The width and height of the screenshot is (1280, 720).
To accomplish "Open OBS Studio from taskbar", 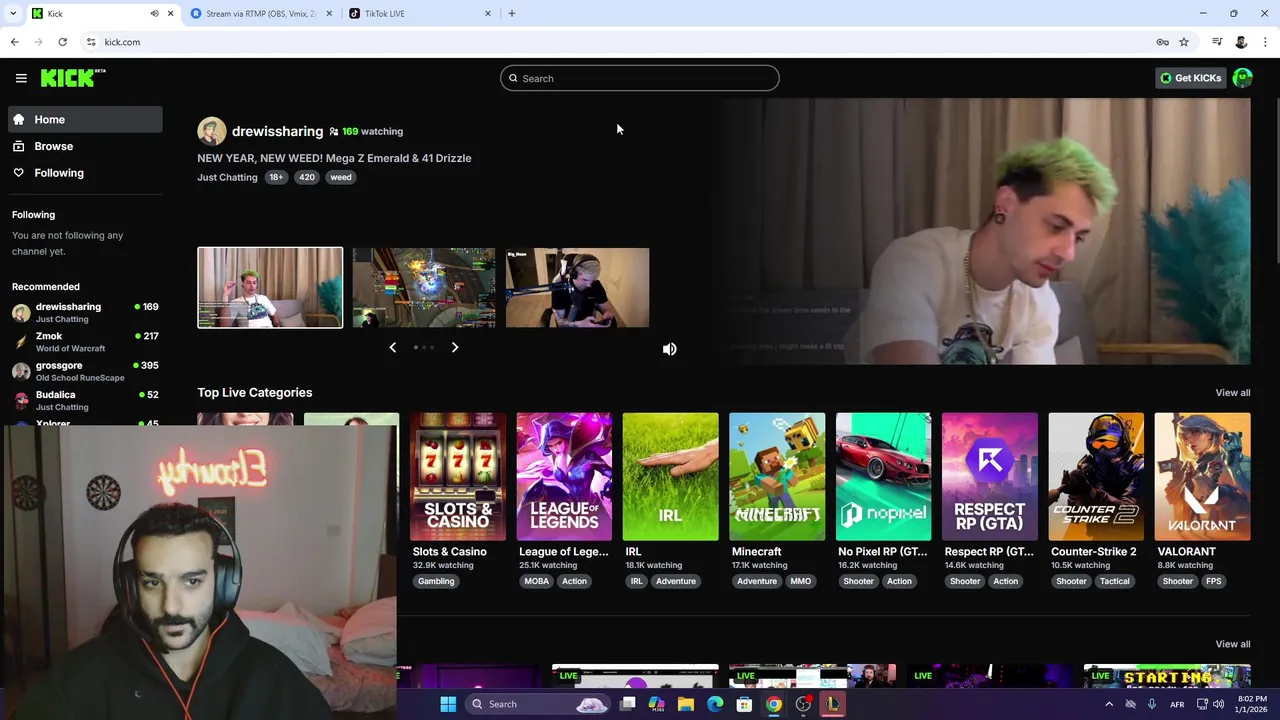I will point(803,704).
